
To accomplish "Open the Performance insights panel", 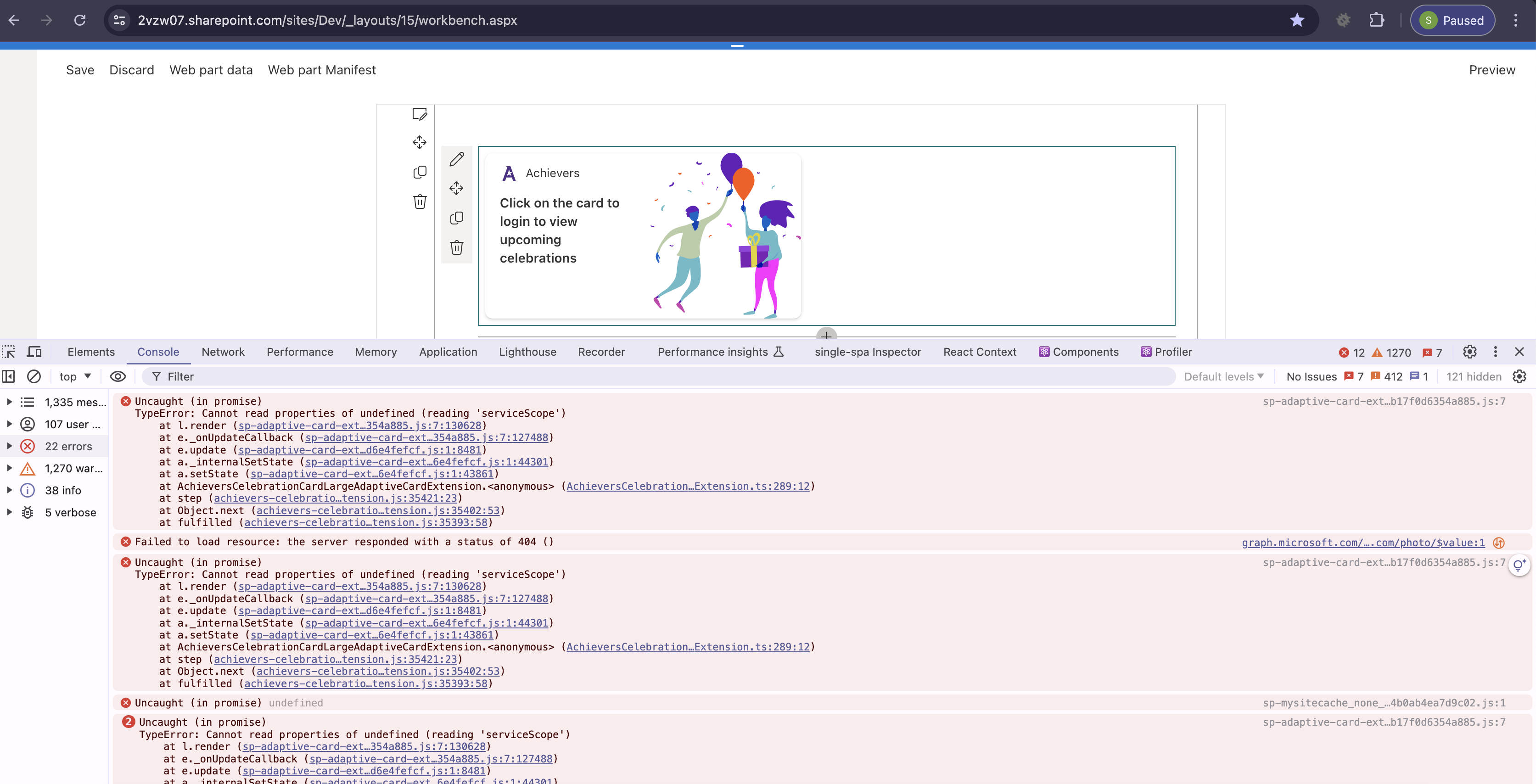I will pyautogui.click(x=713, y=352).
